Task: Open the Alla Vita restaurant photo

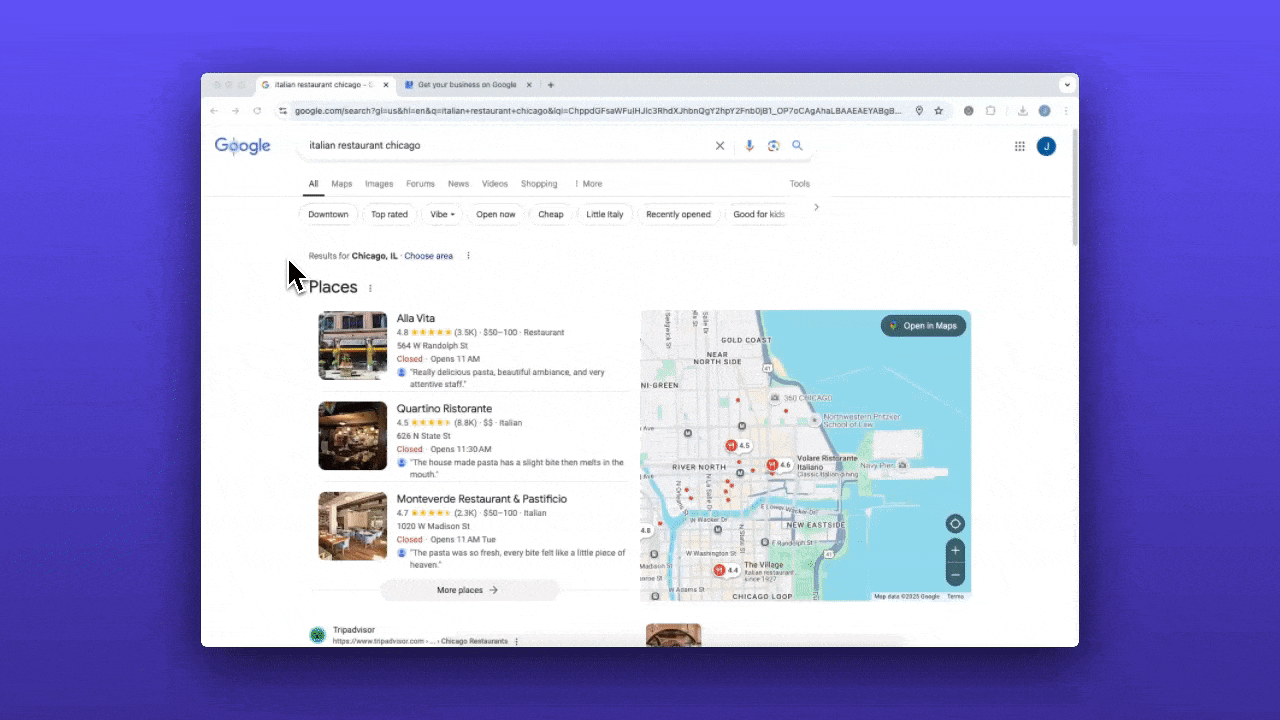Action: click(x=353, y=346)
